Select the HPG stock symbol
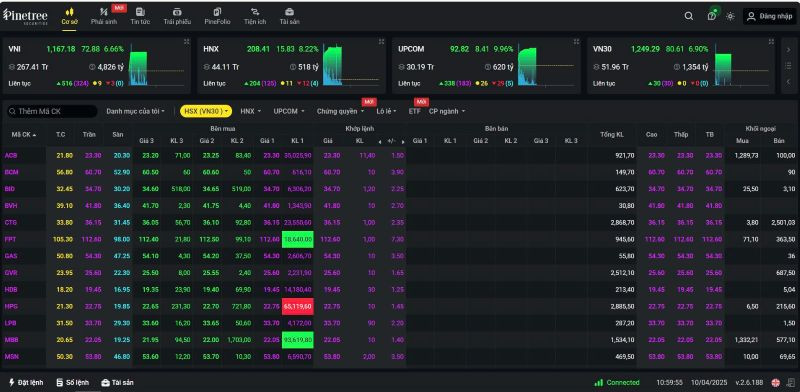This screenshot has height=392, width=800. click(x=11, y=306)
